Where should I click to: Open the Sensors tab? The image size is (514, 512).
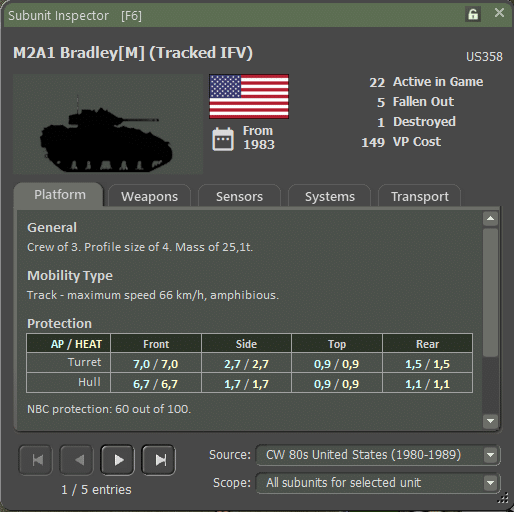pyautogui.click(x=239, y=196)
